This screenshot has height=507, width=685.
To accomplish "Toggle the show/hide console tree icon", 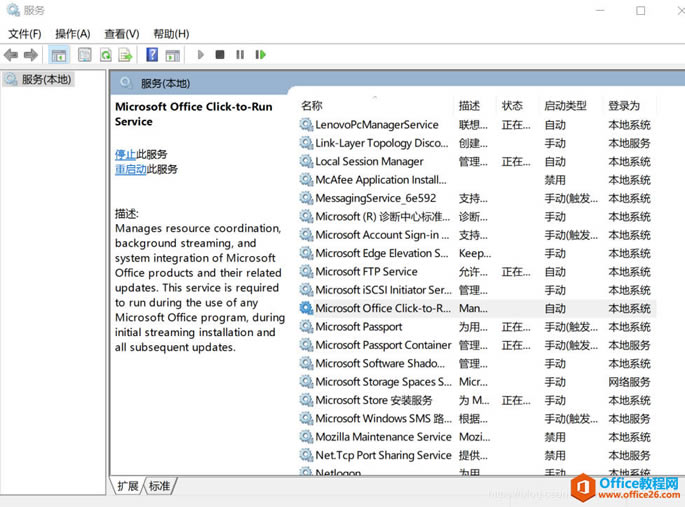I will click(x=59, y=55).
